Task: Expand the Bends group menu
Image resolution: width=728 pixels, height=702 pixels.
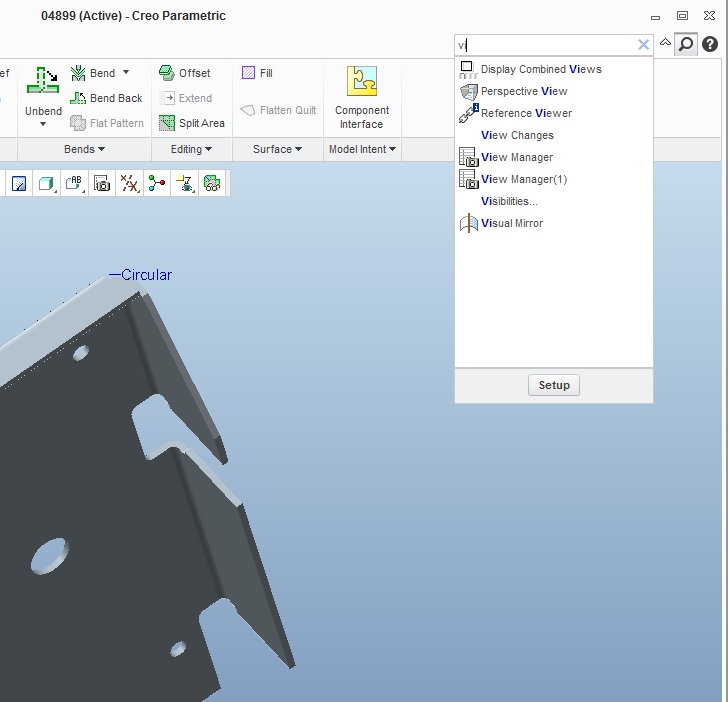Action: pyautogui.click(x=84, y=149)
